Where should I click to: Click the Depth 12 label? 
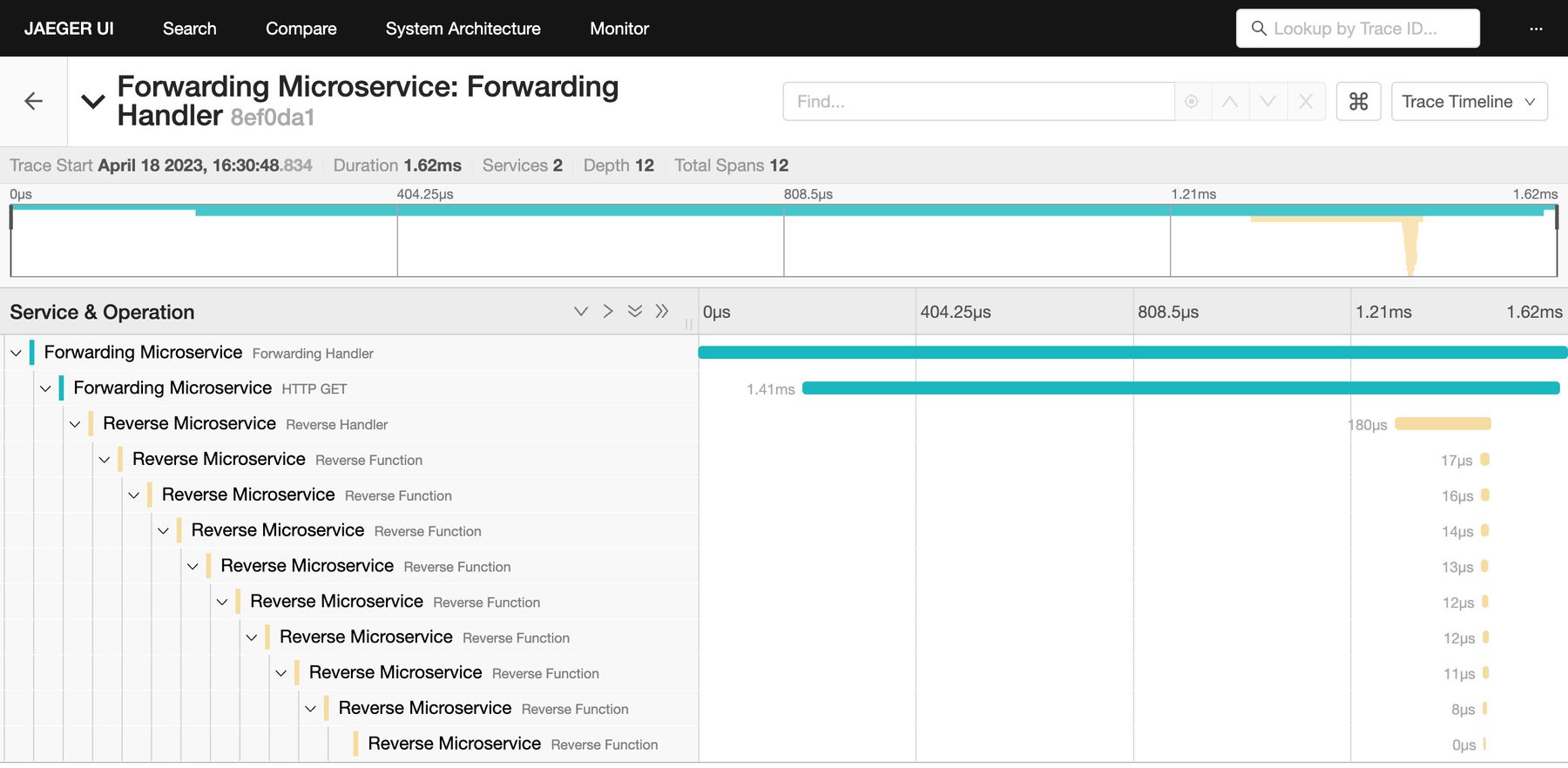point(618,165)
